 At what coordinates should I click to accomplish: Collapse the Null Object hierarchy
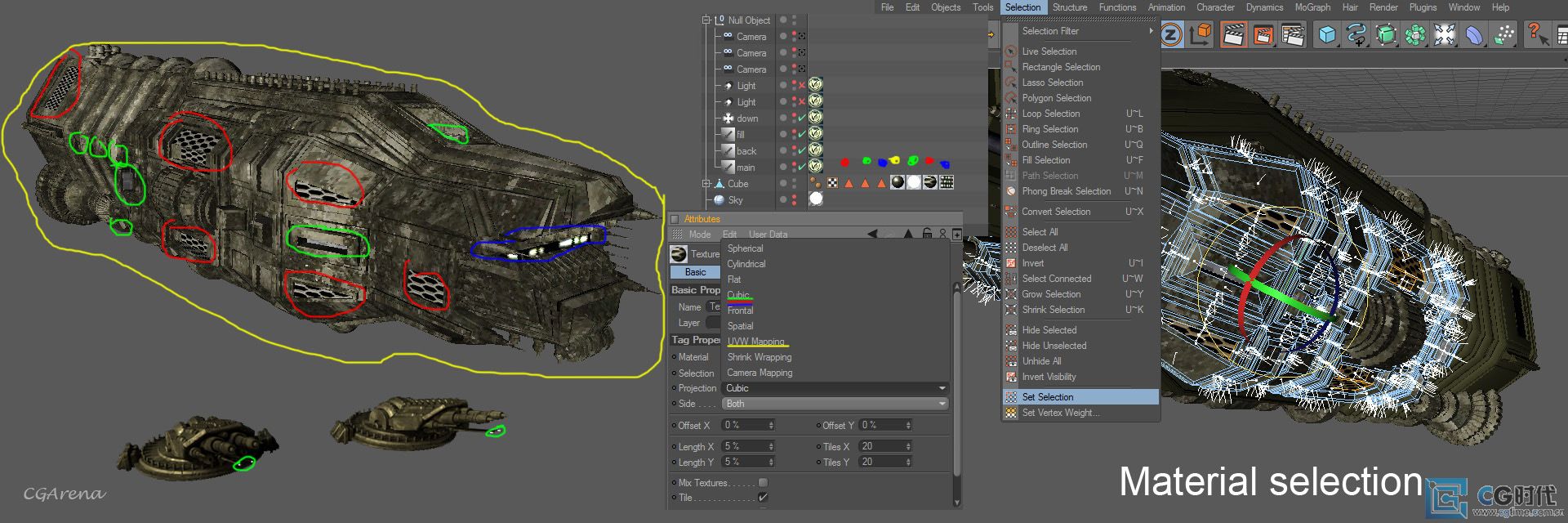click(706, 20)
